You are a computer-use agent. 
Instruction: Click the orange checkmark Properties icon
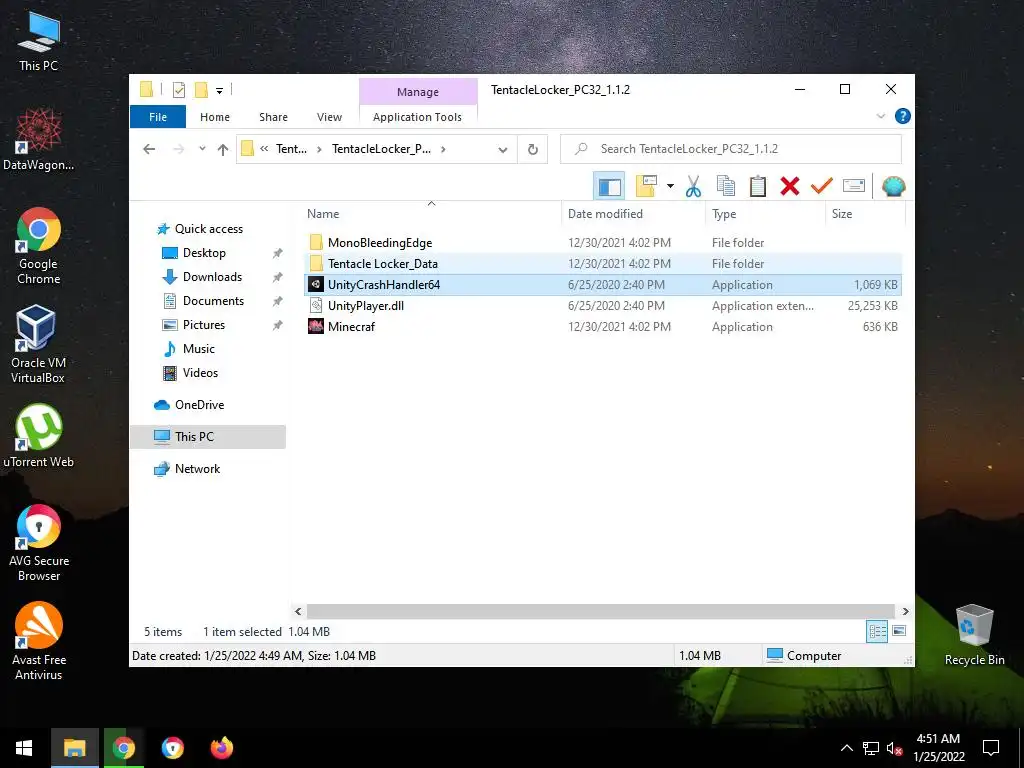point(822,187)
